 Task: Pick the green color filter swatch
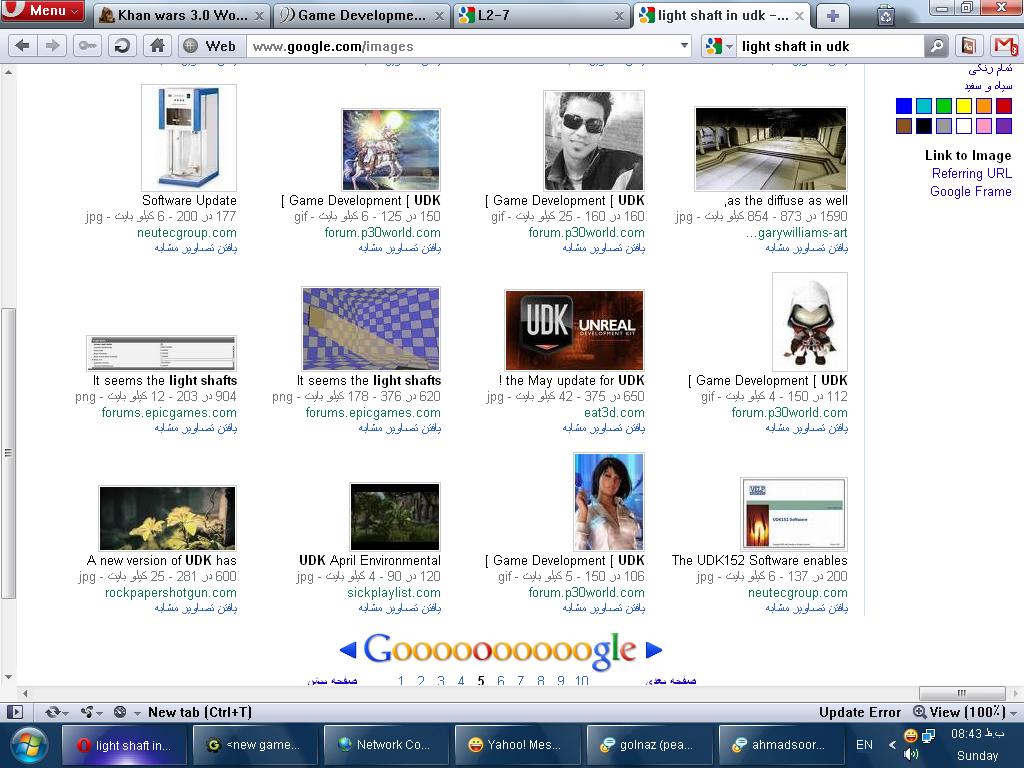pos(944,106)
